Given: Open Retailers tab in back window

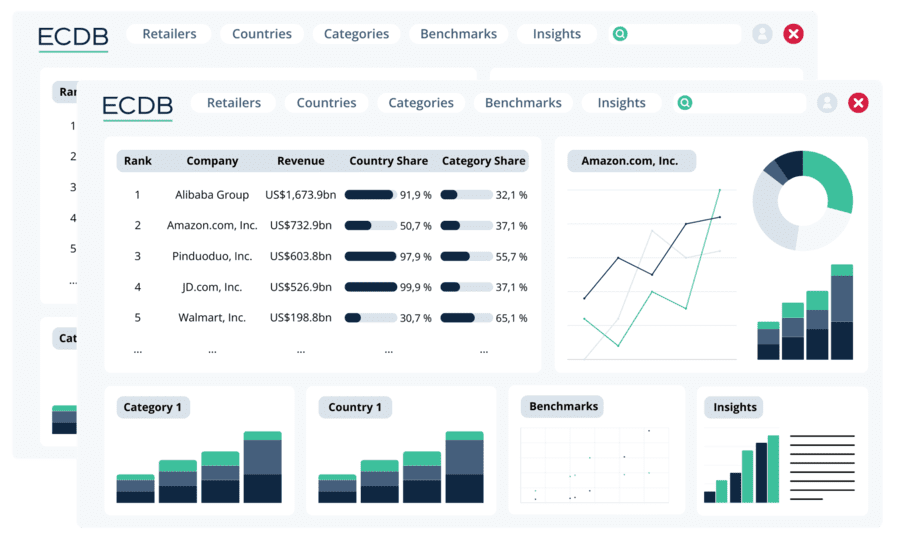Looking at the screenshot, I should point(169,34).
